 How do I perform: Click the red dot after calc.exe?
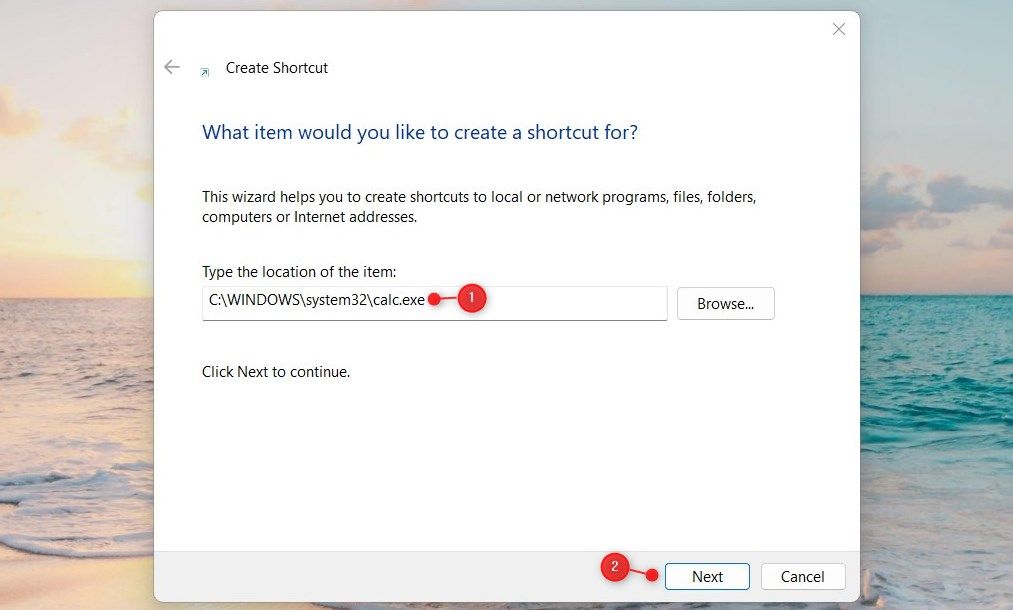pos(434,299)
